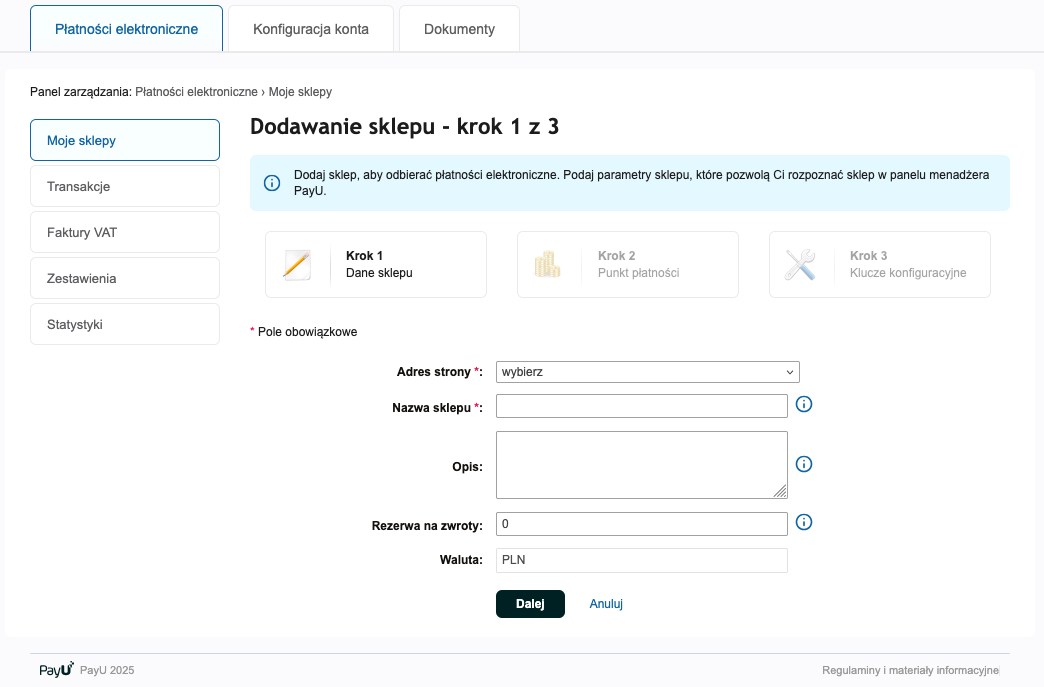
Task: Click the Krok 2 coins icon
Action: tap(548, 264)
